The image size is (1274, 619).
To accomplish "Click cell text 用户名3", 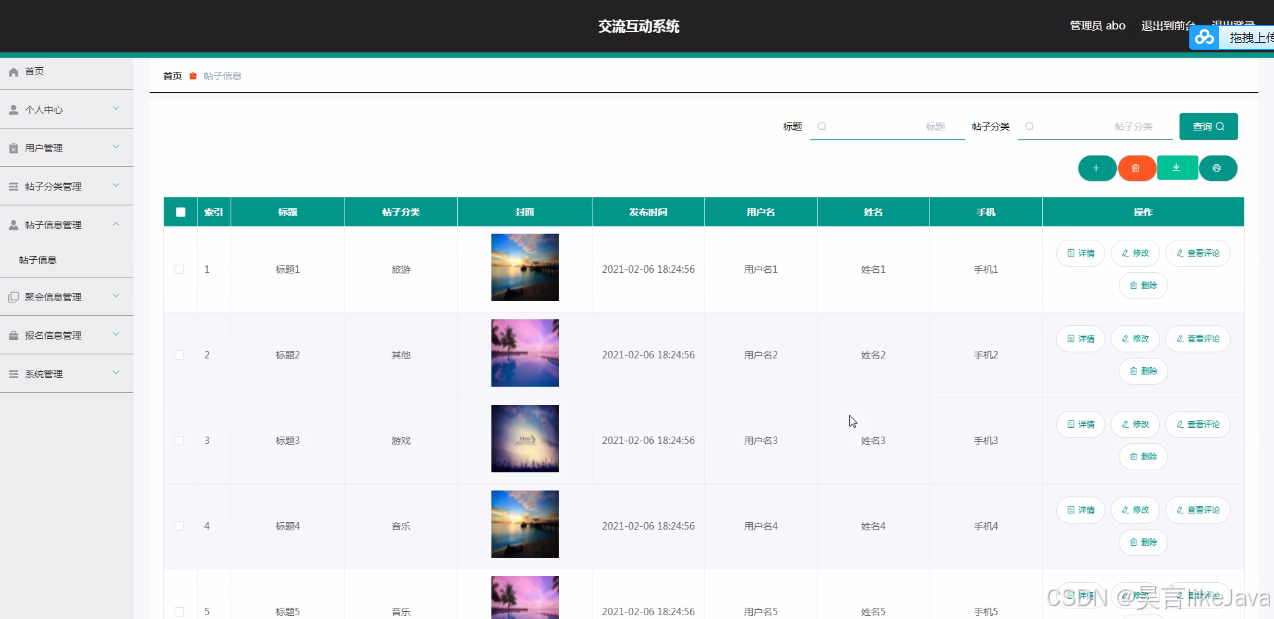I will click(761, 441).
